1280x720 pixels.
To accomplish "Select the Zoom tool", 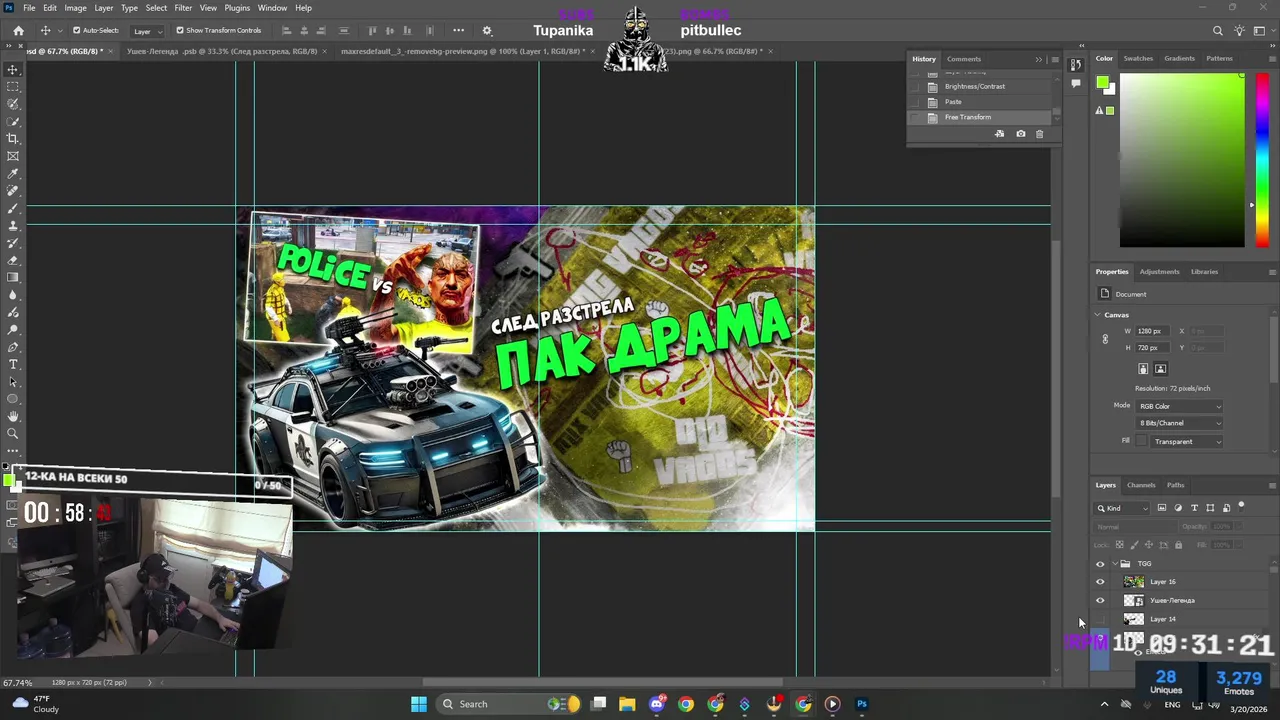I will (13, 434).
